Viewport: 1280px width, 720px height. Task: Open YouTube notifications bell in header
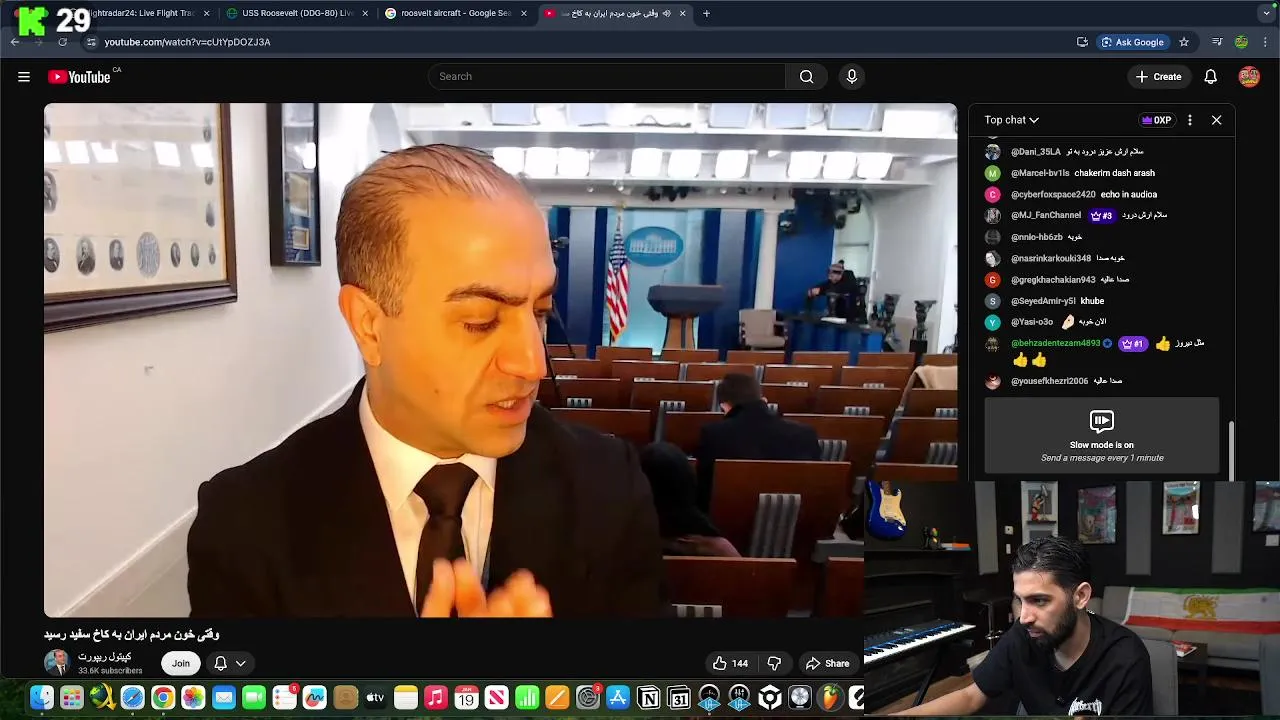coord(1210,77)
